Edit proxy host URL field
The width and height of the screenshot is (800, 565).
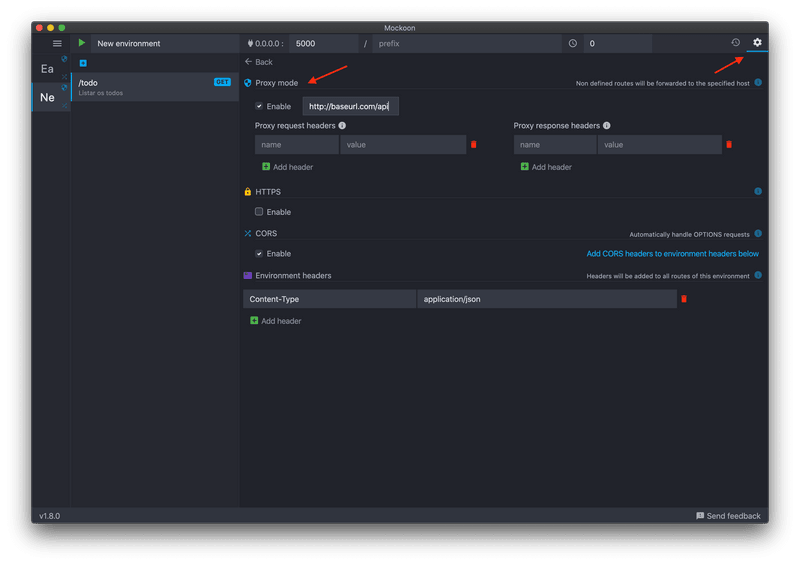click(x=351, y=106)
